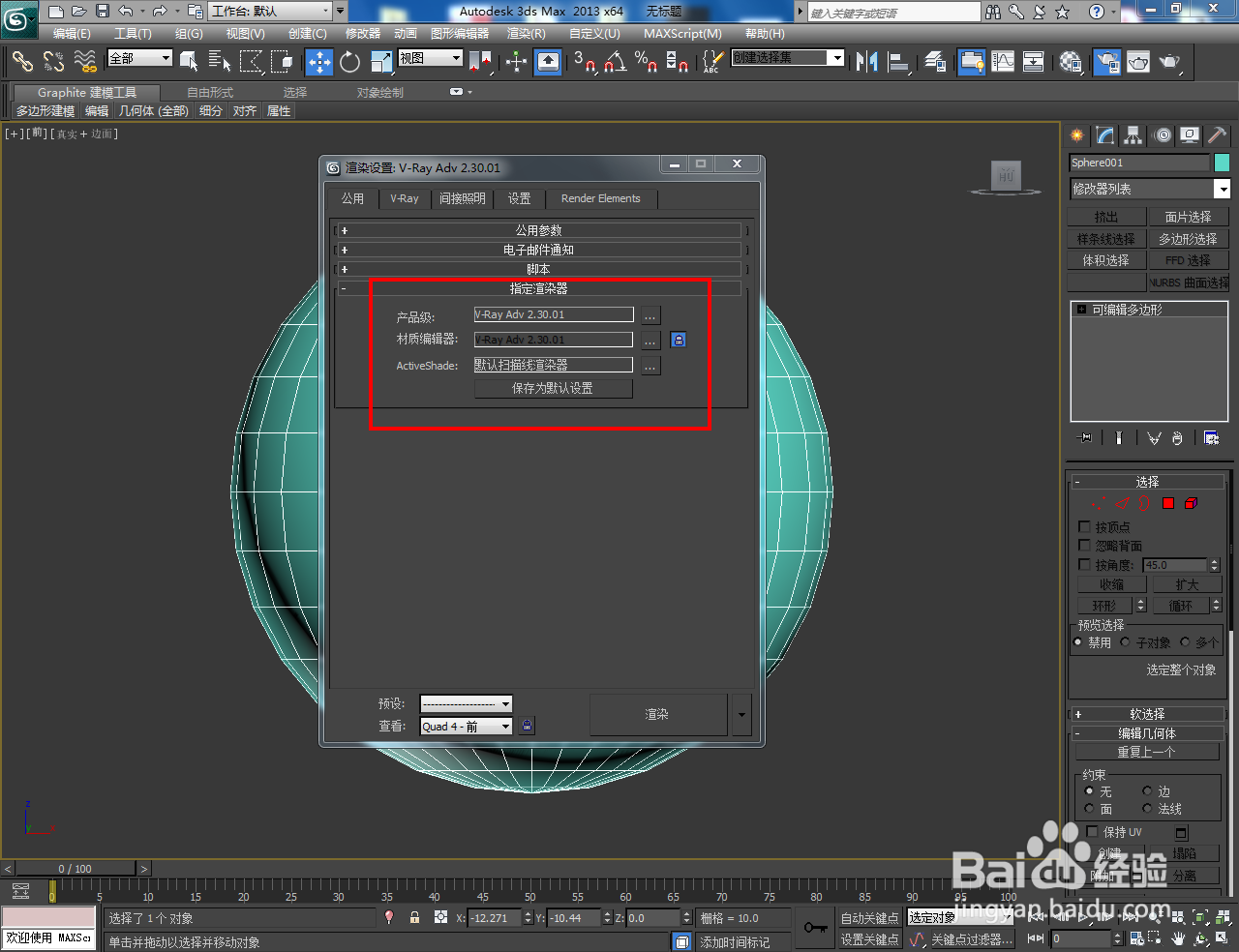Click the Mirror tool icon
Viewport: 1239px width, 952px height.
866,62
